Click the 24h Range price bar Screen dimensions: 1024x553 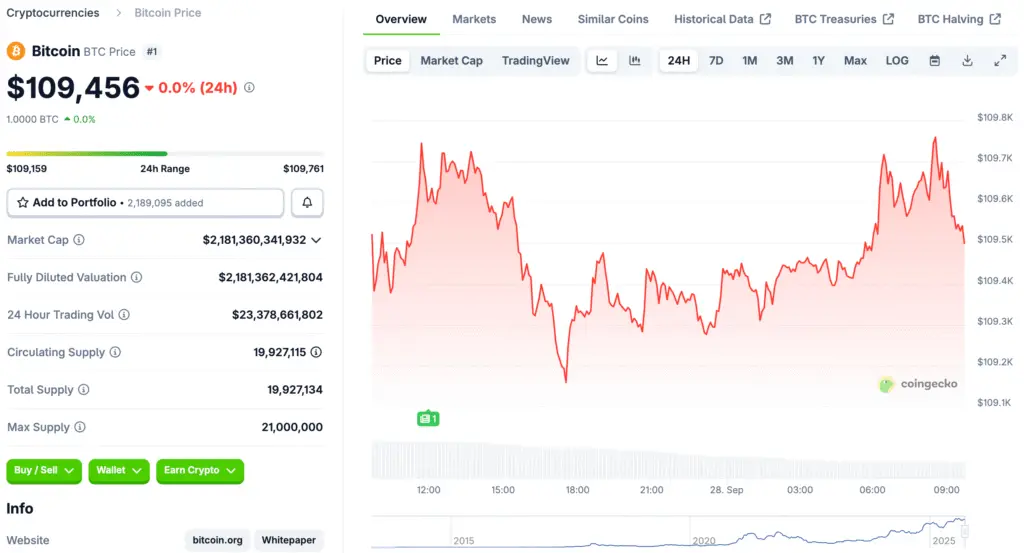(165, 154)
